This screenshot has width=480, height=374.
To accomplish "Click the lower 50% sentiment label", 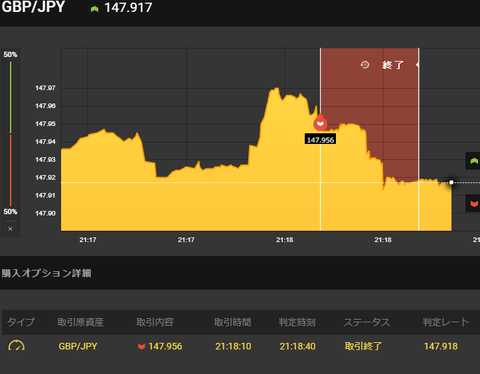I will (x=10, y=212).
